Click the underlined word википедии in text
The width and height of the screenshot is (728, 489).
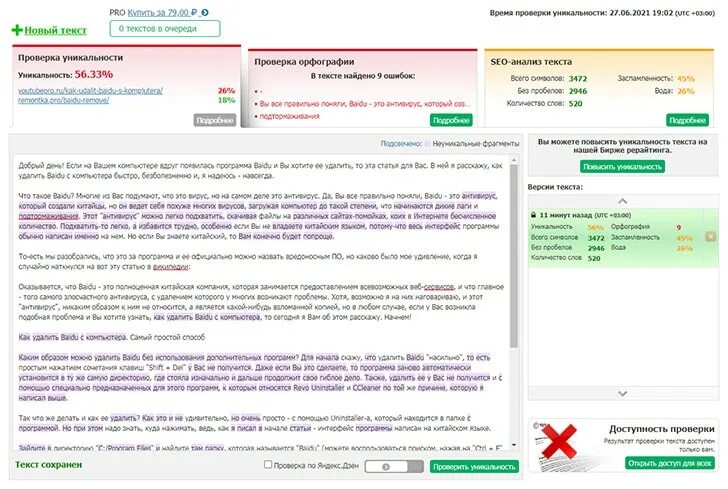point(170,267)
